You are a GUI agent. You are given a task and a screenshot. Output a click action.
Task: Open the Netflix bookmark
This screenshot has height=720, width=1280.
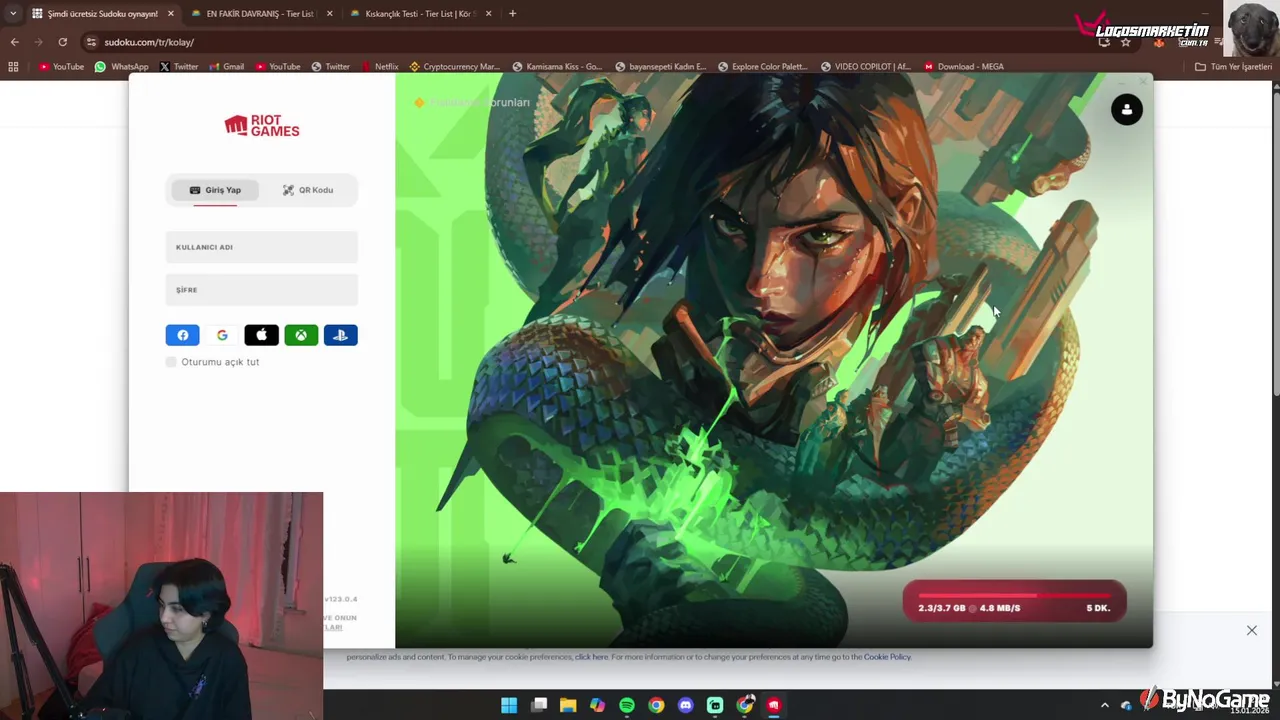[x=379, y=67]
